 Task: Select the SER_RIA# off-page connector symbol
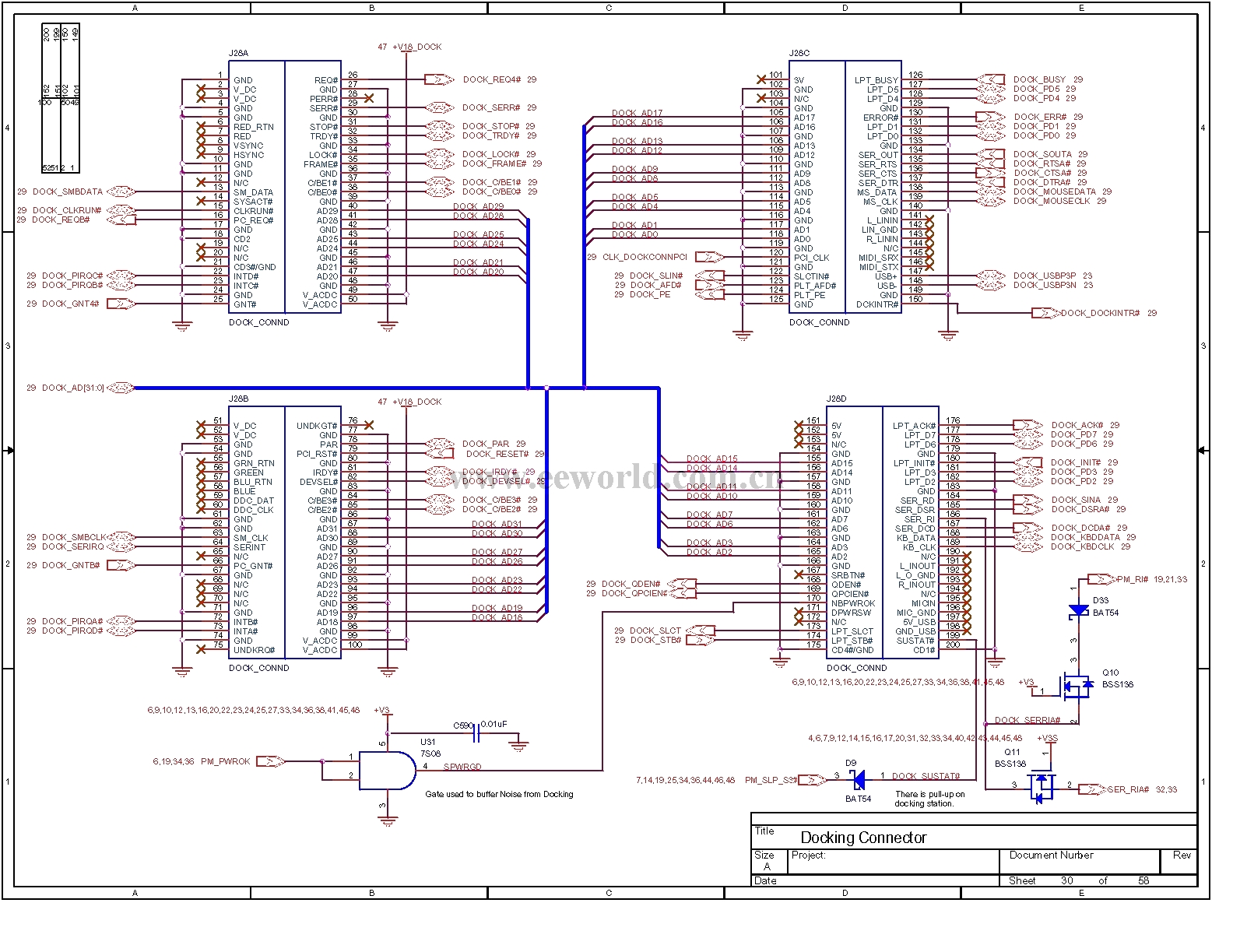[1092, 789]
